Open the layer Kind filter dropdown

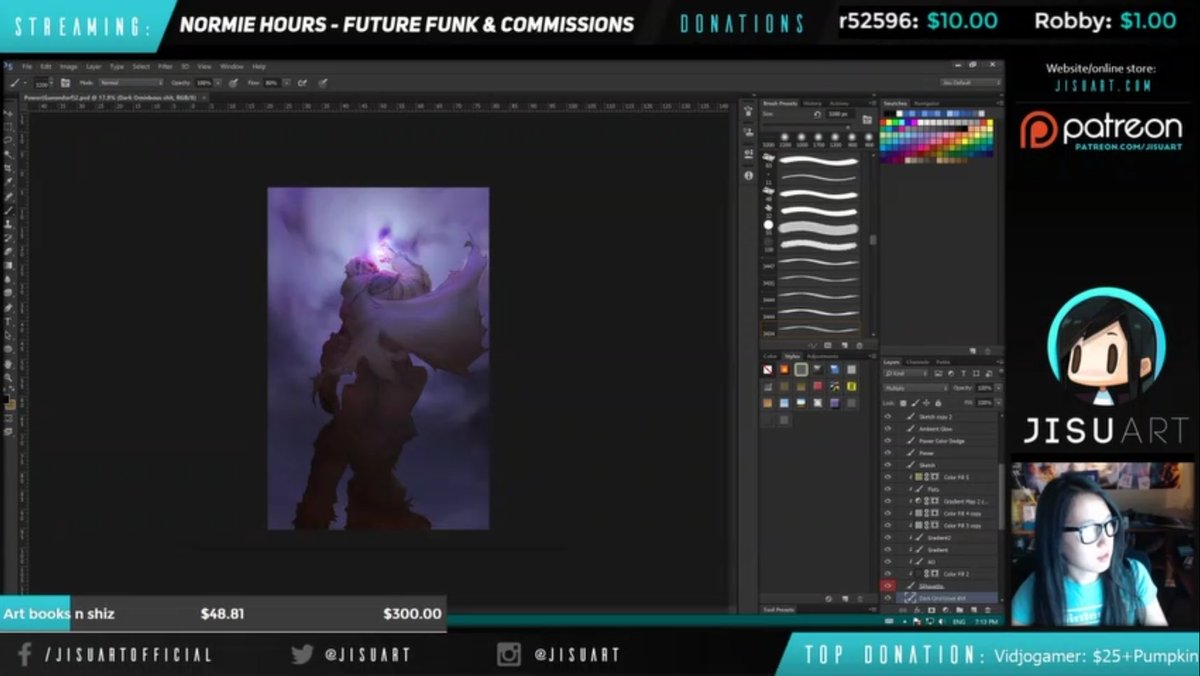click(906, 373)
